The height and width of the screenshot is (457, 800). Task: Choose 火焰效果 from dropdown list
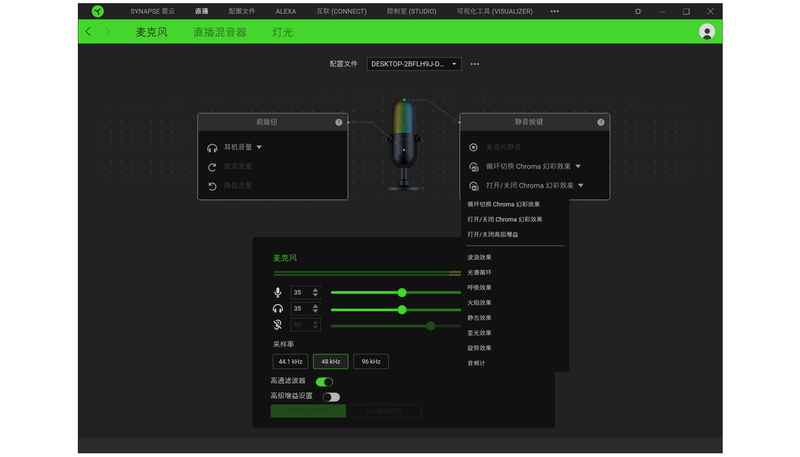pos(480,303)
